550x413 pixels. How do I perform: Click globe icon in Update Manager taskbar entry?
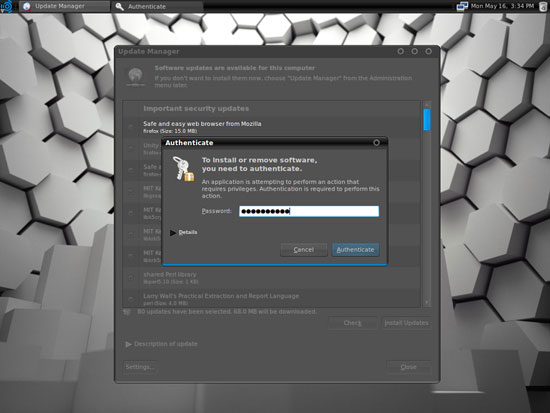[27, 6]
